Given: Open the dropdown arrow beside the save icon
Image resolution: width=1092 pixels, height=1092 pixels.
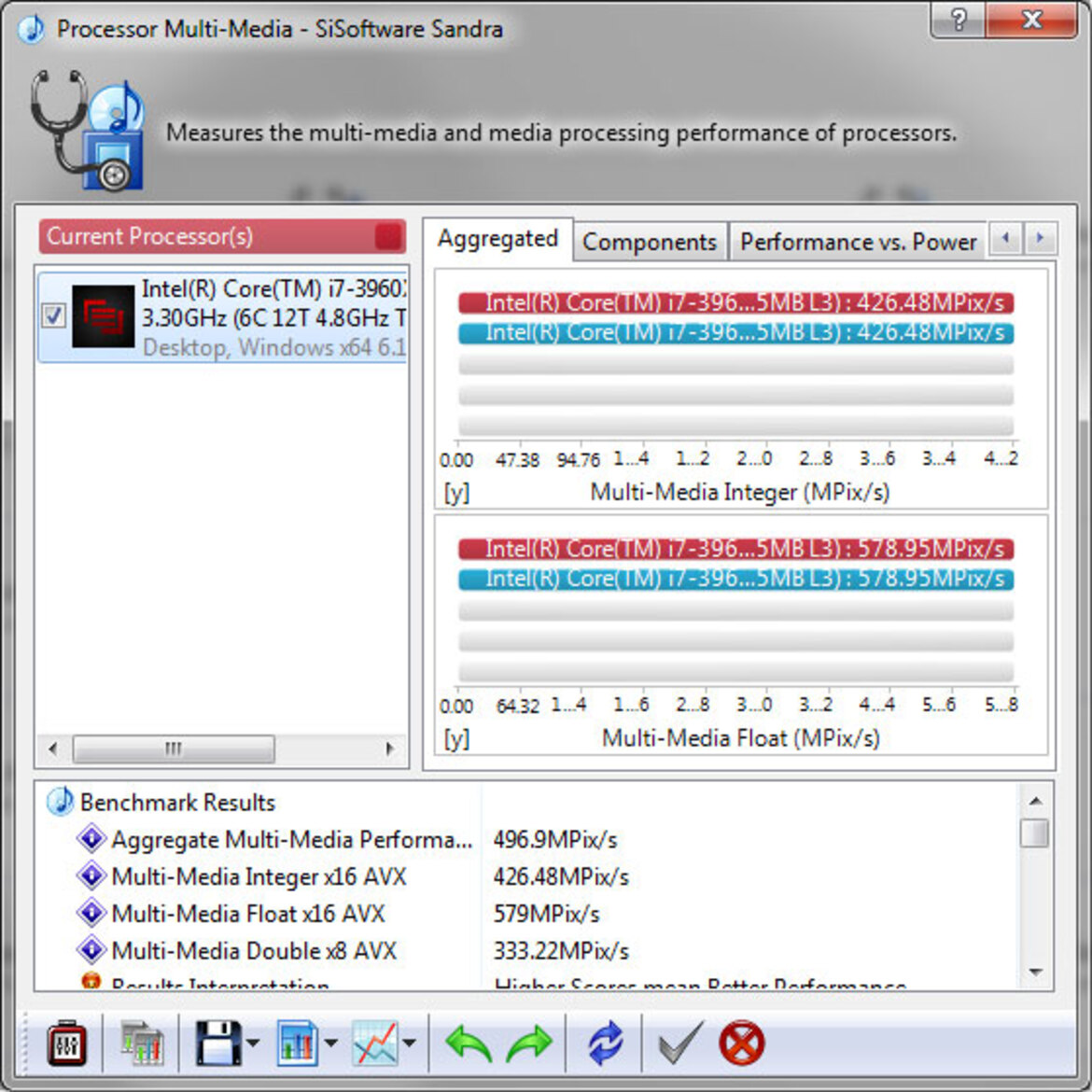Looking at the screenshot, I should point(253,1043).
